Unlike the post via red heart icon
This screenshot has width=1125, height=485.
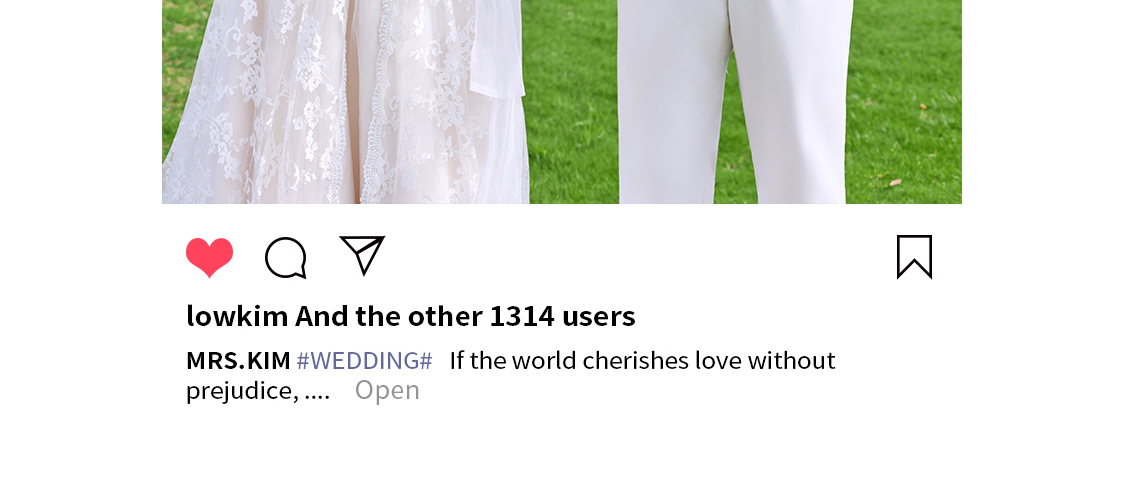[x=210, y=257]
